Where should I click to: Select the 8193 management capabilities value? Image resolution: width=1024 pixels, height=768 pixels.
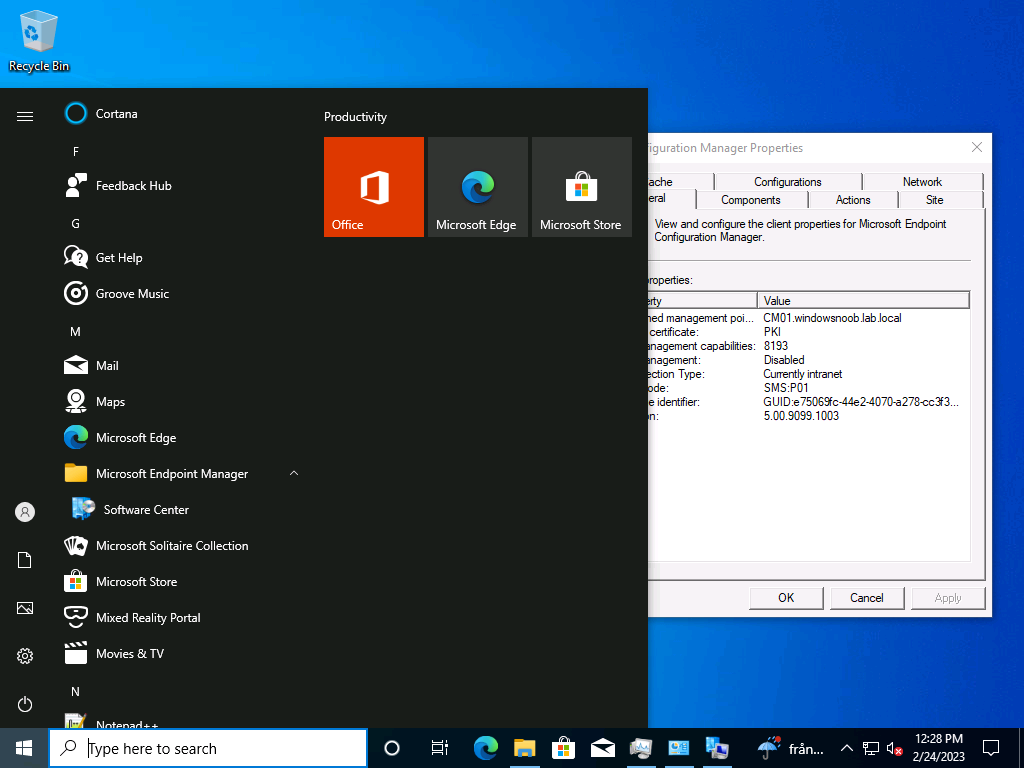(x=776, y=346)
